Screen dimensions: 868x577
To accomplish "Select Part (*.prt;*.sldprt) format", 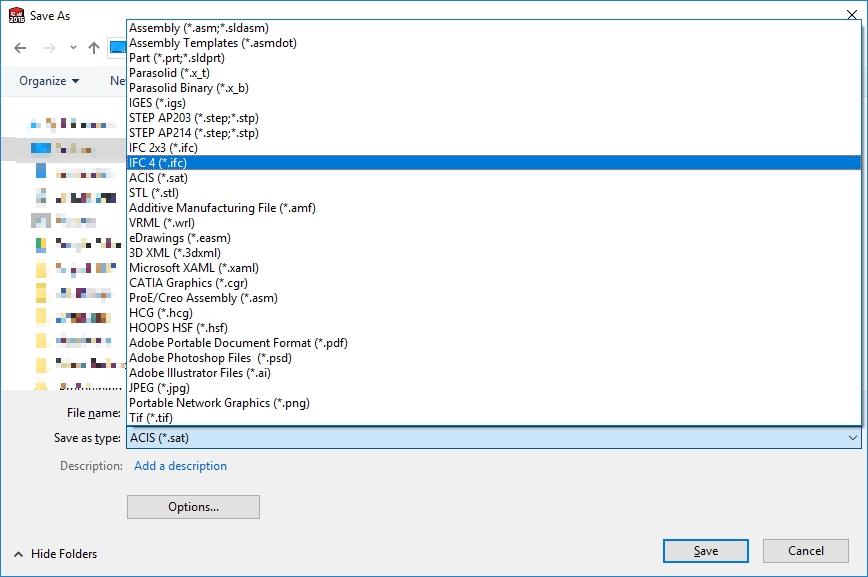I will [x=494, y=58].
